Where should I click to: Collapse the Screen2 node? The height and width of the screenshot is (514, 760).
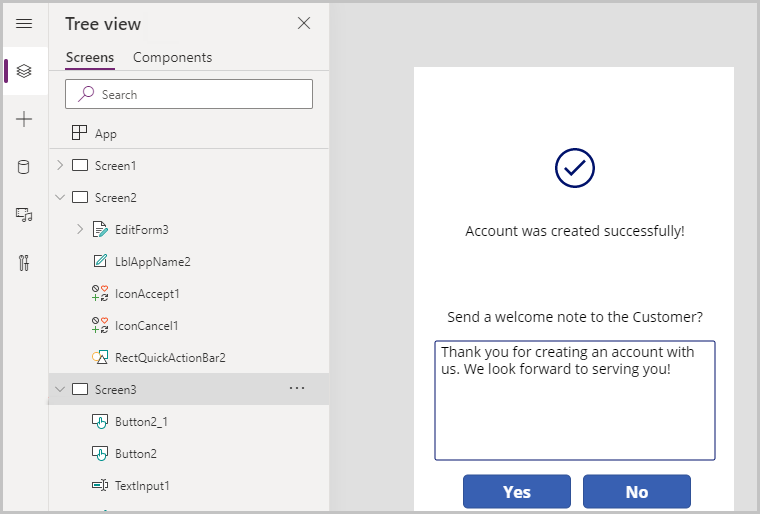[60, 197]
